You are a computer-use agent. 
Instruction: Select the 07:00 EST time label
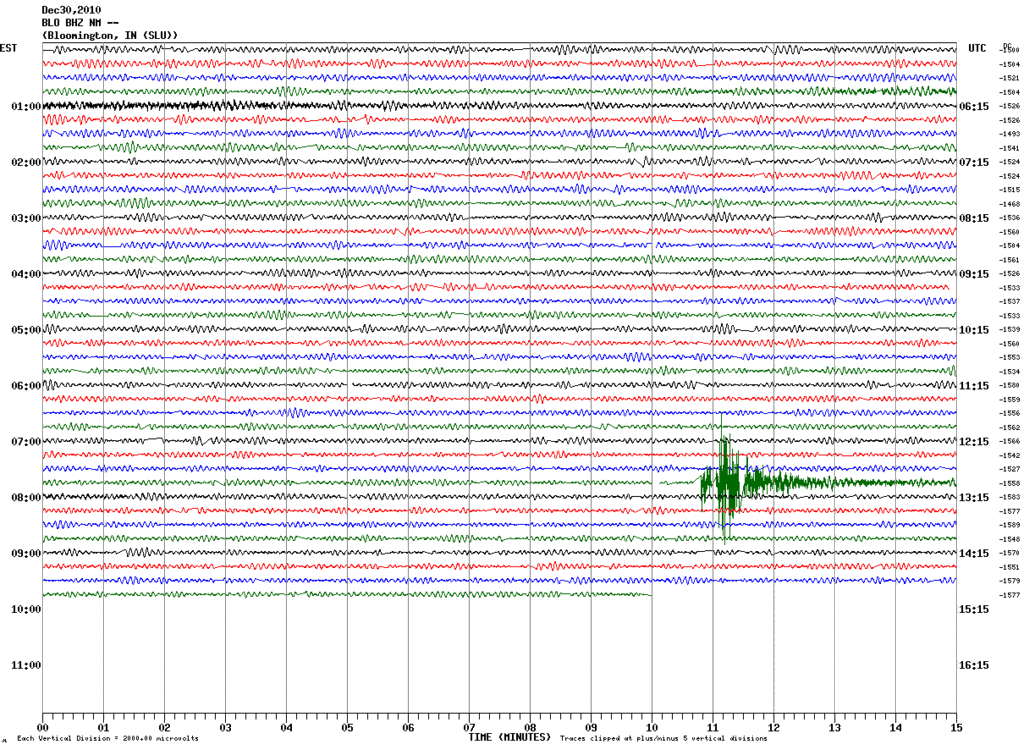[26, 442]
